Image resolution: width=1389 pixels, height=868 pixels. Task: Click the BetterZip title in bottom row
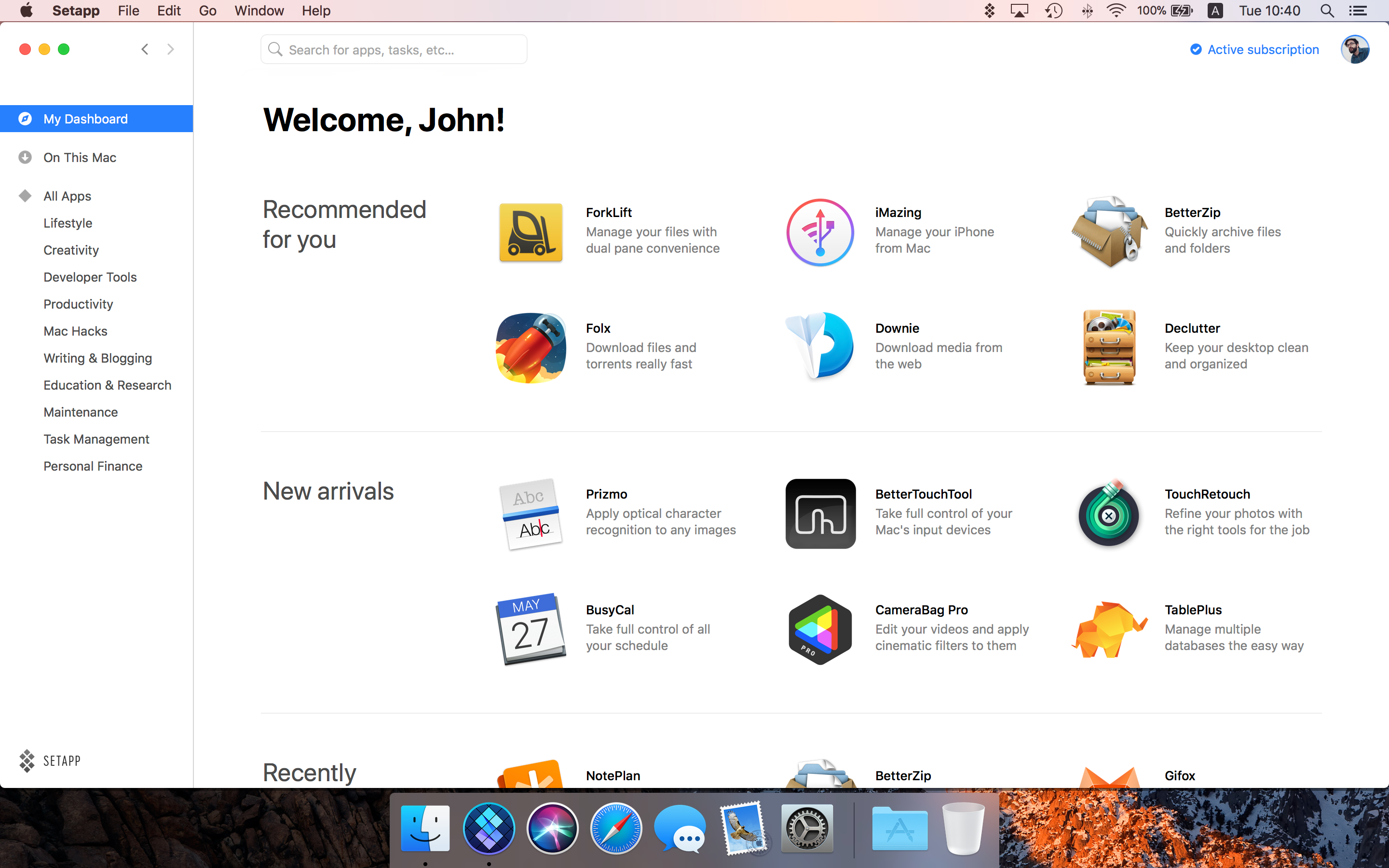(x=903, y=775)
